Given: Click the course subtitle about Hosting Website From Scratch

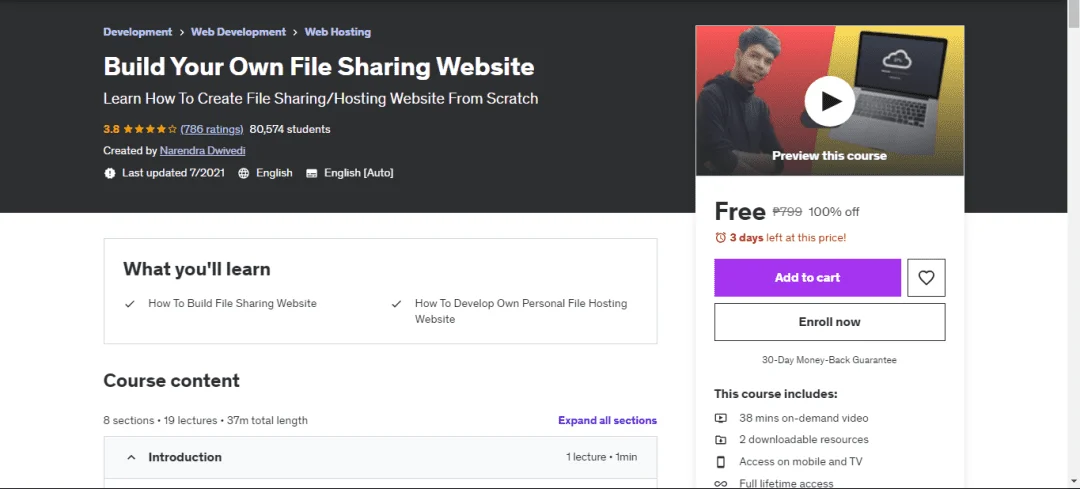Looking at the screenshot, I should tap(321, 98).
